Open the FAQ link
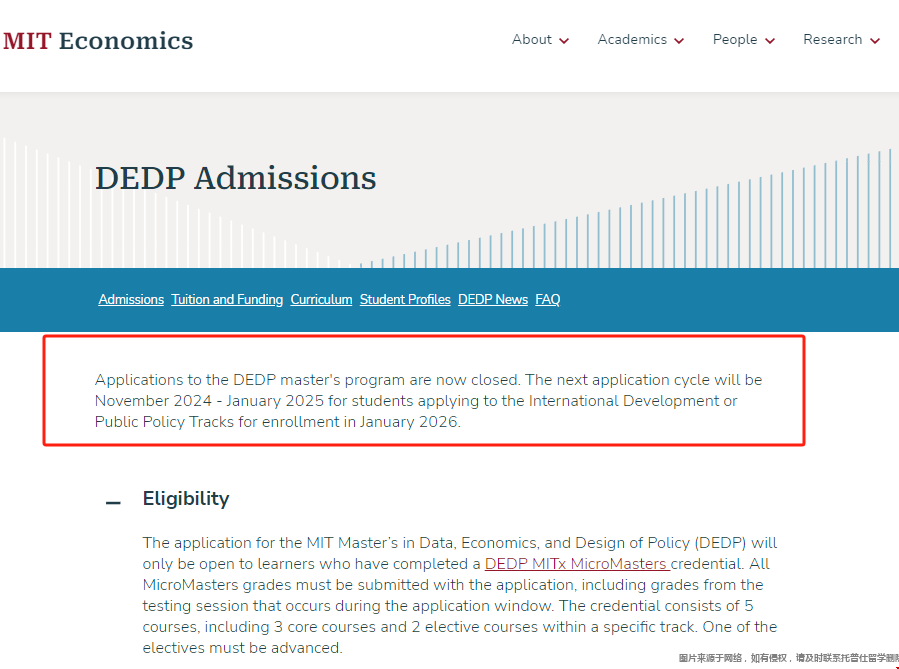Screen dimensions: 899x669 pyautogui.click(x=548, y=299)
